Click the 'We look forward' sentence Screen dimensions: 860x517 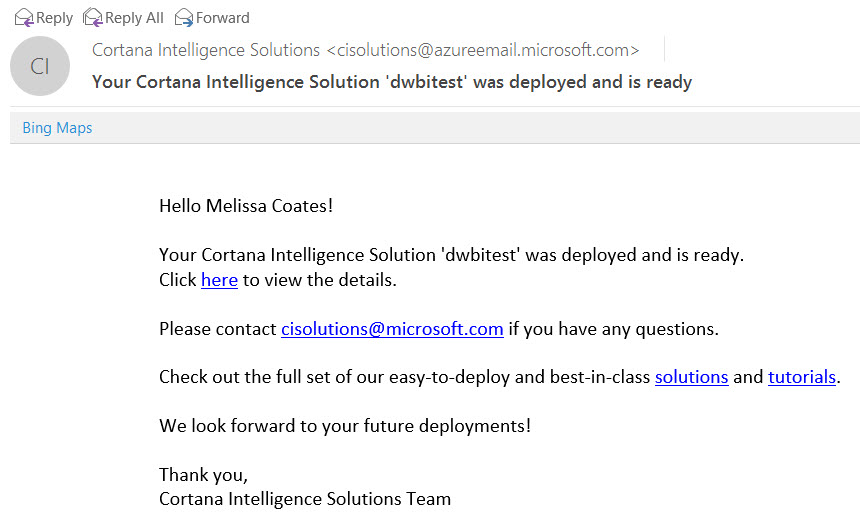tap(345, 425)
